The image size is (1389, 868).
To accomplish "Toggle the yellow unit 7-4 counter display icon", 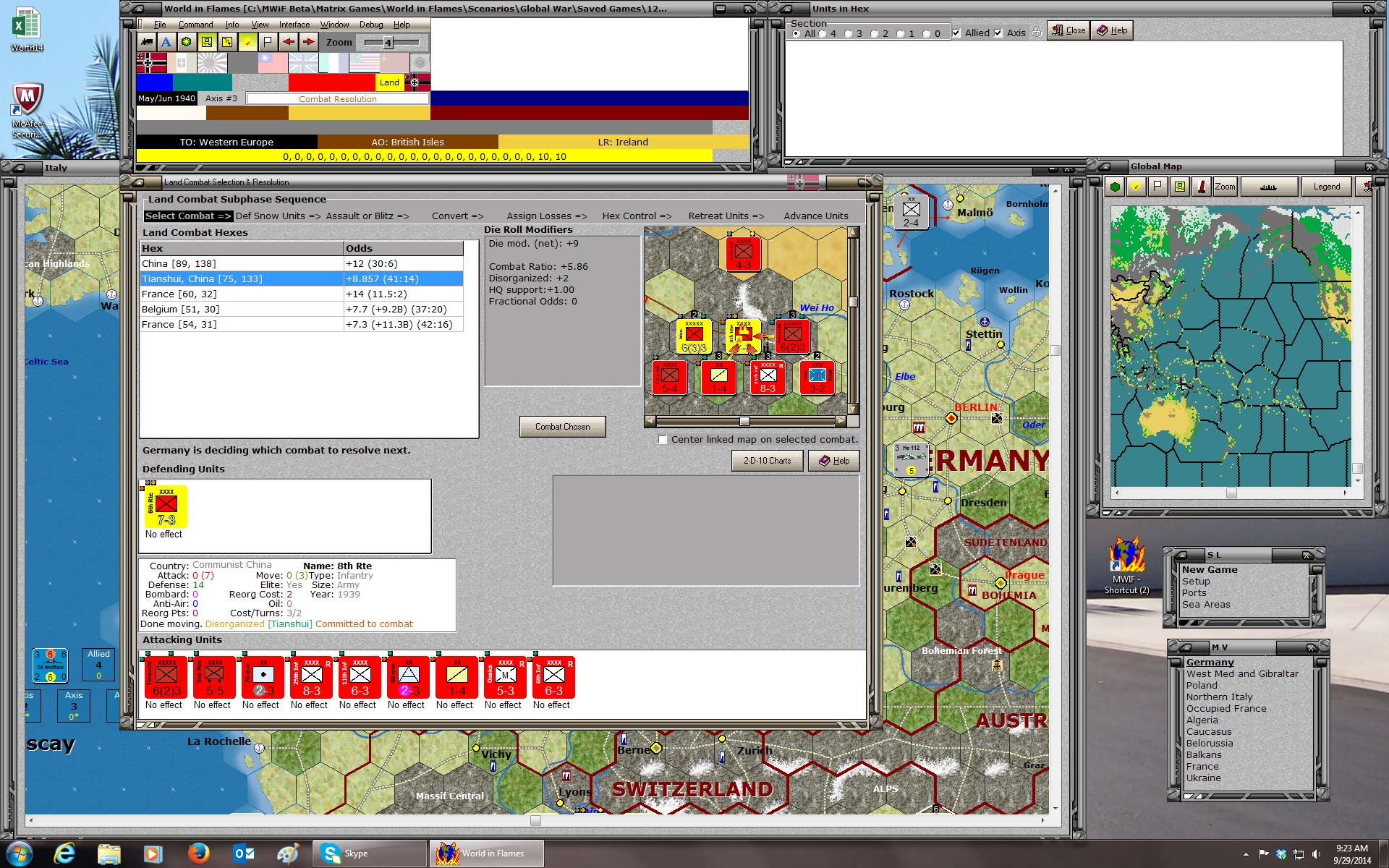I will click(x=207, y=42).
